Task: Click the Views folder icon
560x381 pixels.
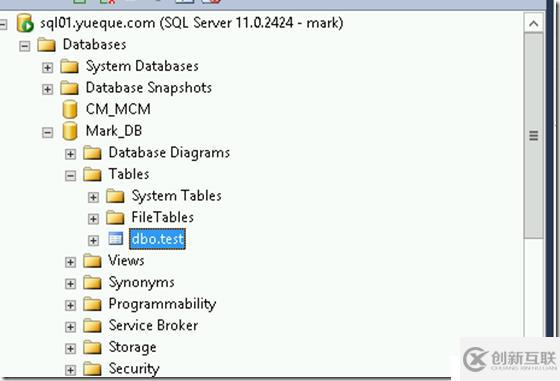Action: (x=92, y=261)
